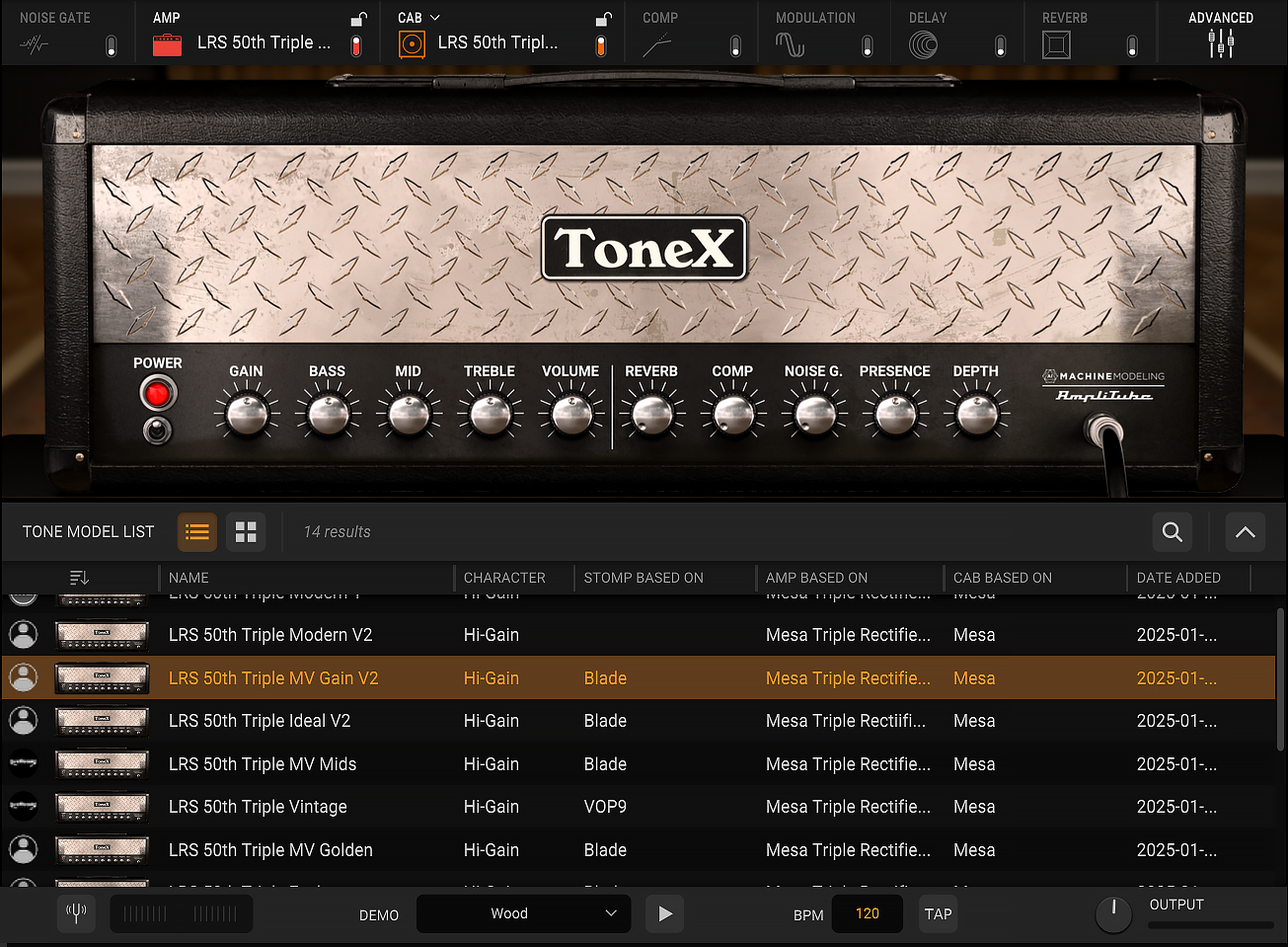This screenshot has width=1288, height=947.
Task: Open the COMP compressor curve icon
Action: [x=657, y=44]
